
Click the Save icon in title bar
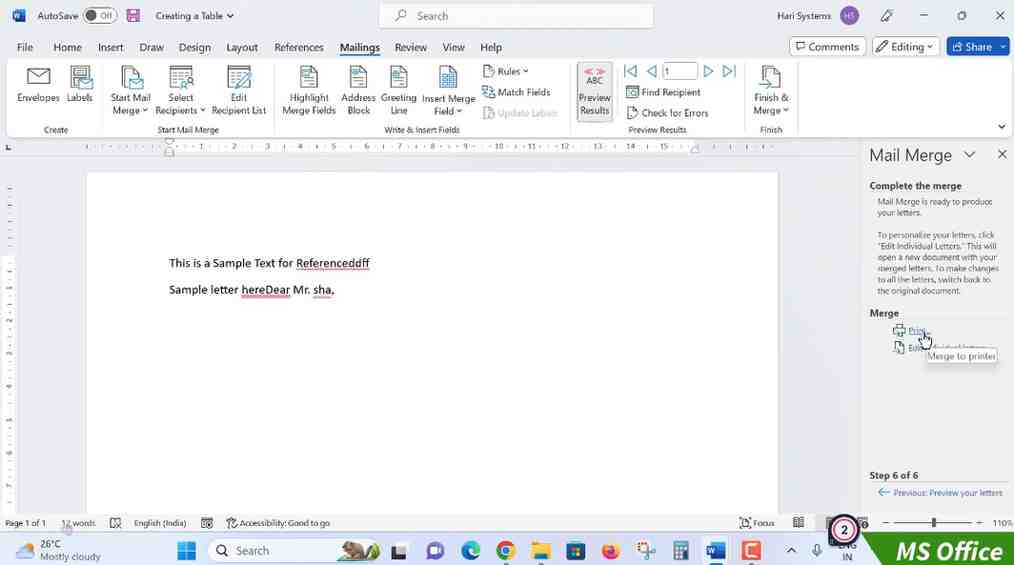click(133, 16)
